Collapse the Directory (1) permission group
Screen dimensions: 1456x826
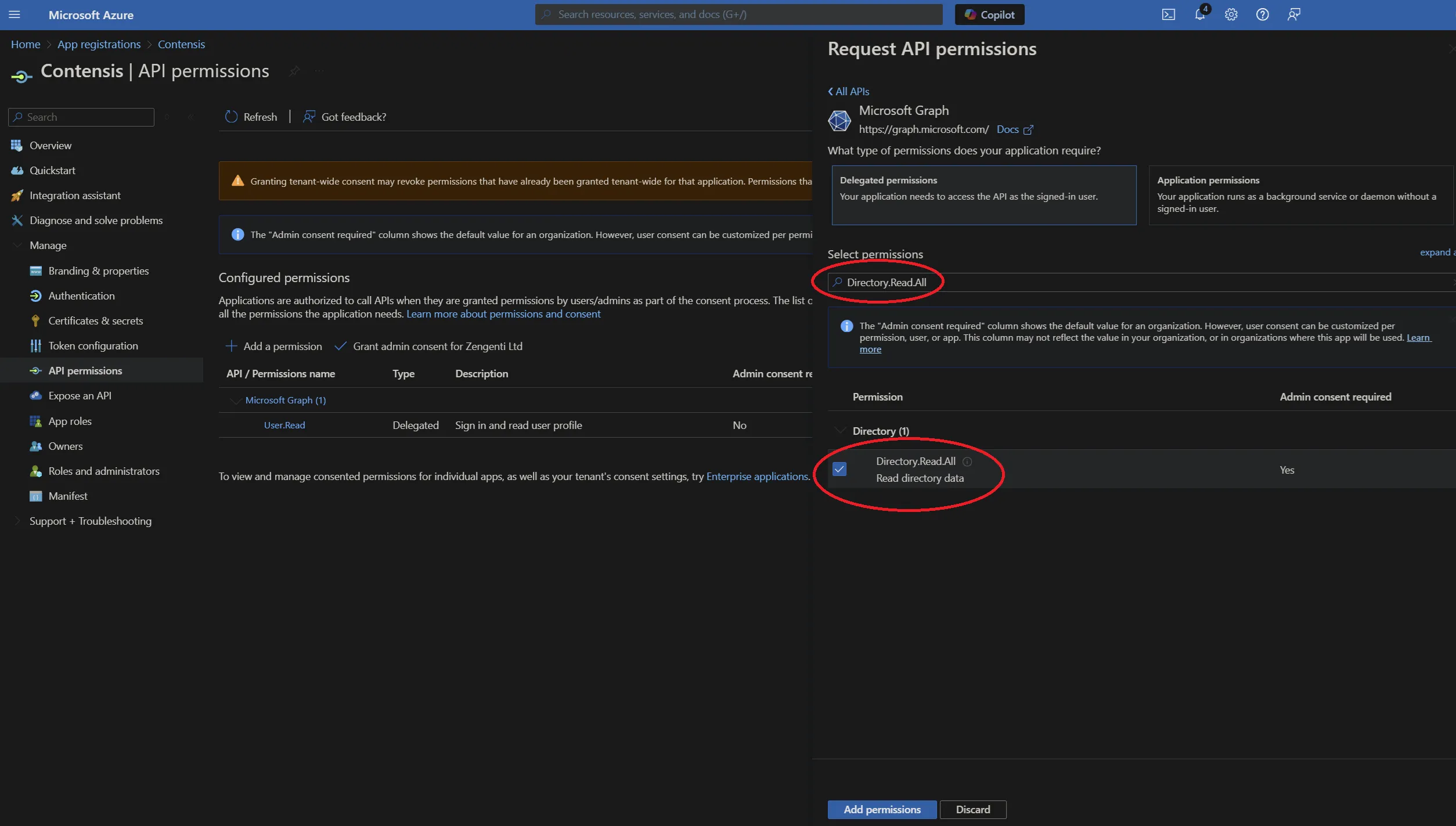pyautogui.click(x=840, y=431)
